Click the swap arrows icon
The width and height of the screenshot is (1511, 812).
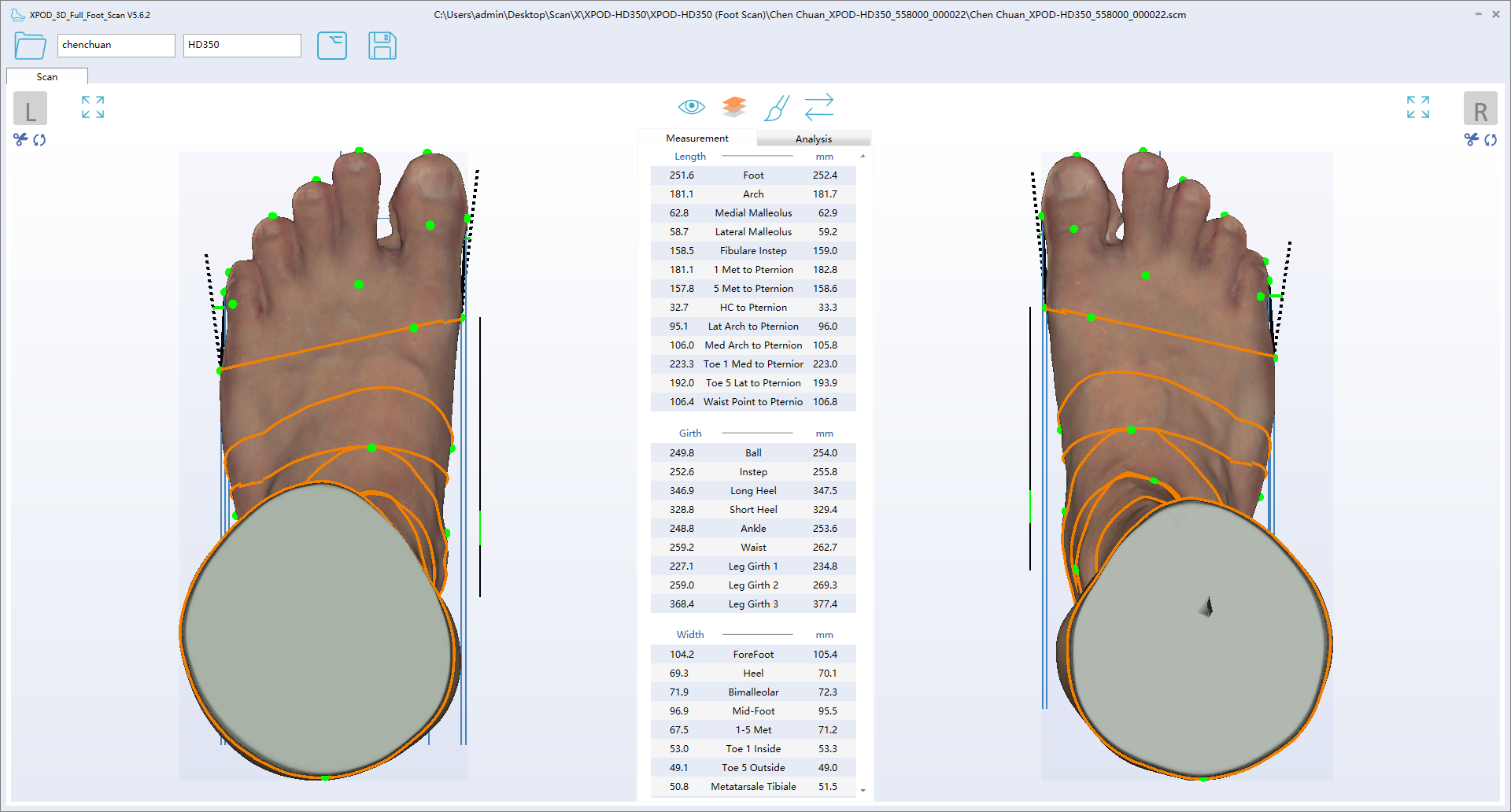818,107
